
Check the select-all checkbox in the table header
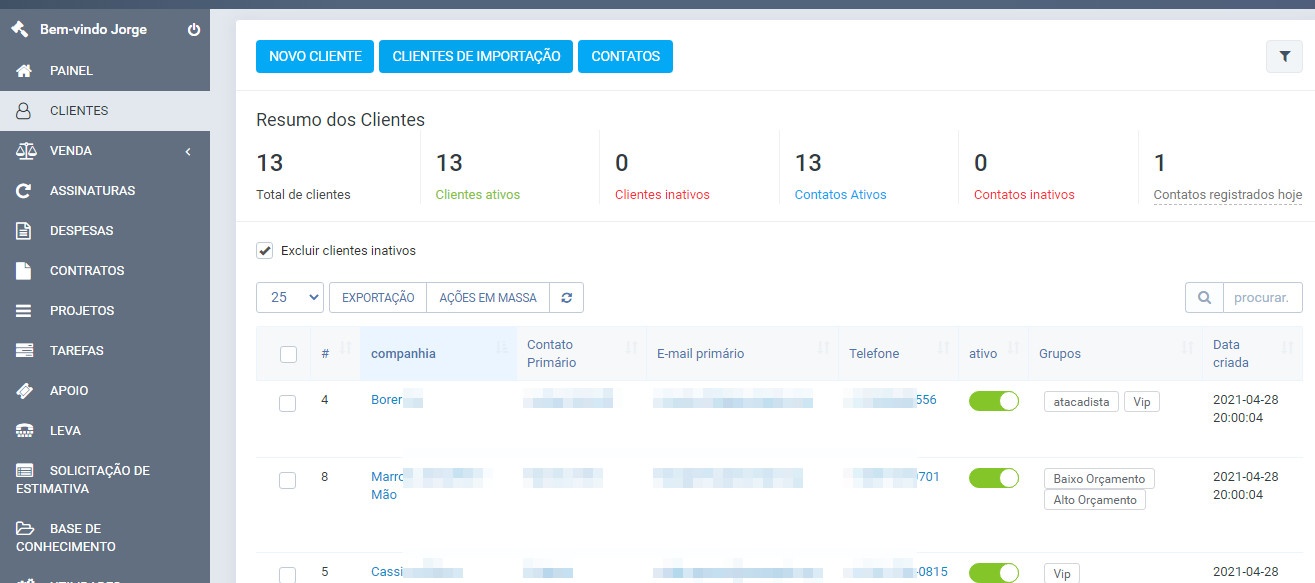point(288,353)
